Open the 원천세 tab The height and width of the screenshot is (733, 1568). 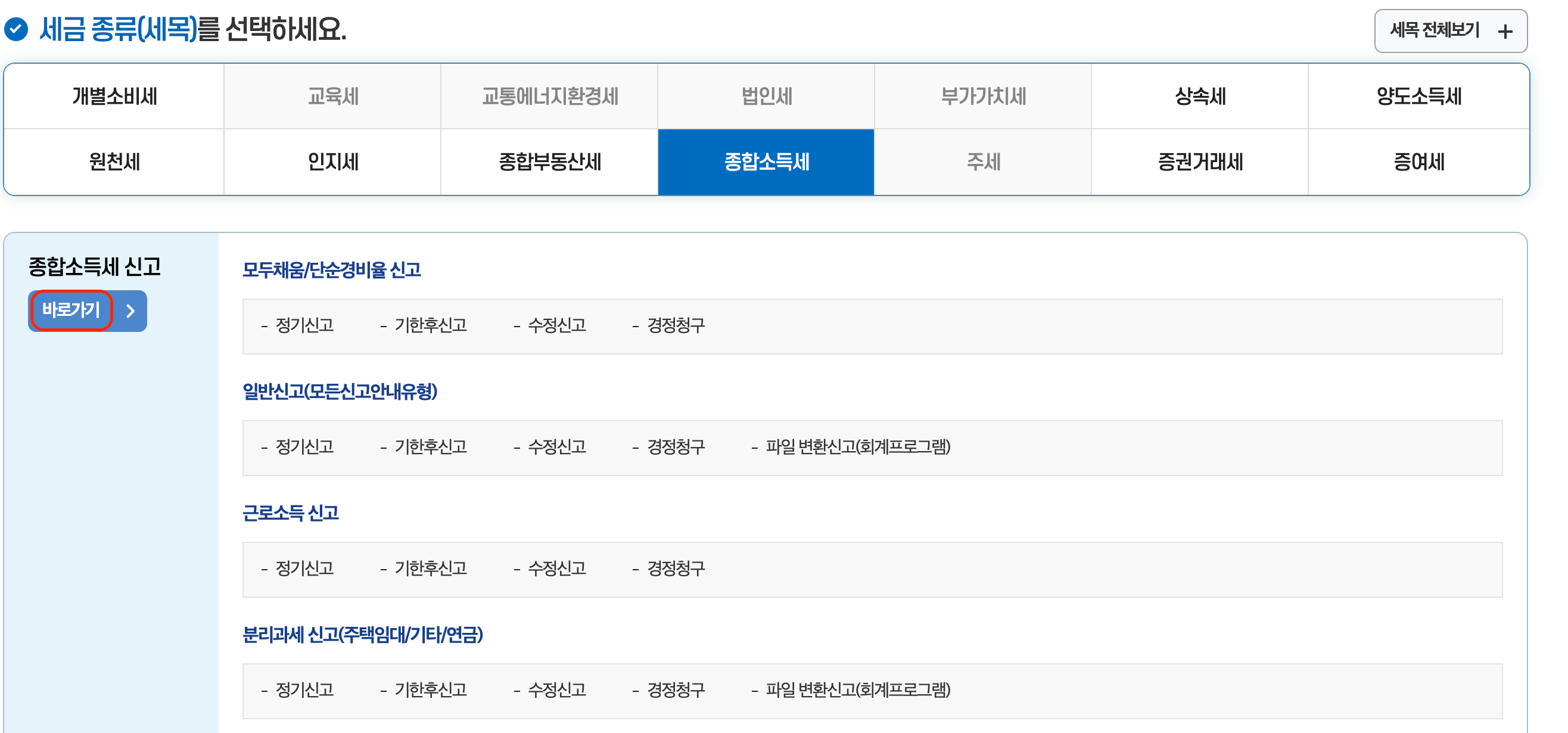point(114,162)
